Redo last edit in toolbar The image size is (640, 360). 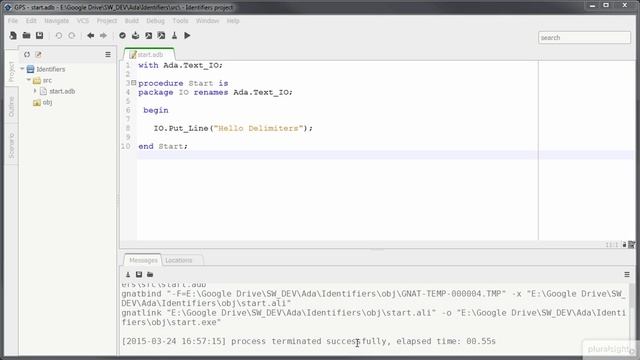pyautogui.click(x=72, y=36)
